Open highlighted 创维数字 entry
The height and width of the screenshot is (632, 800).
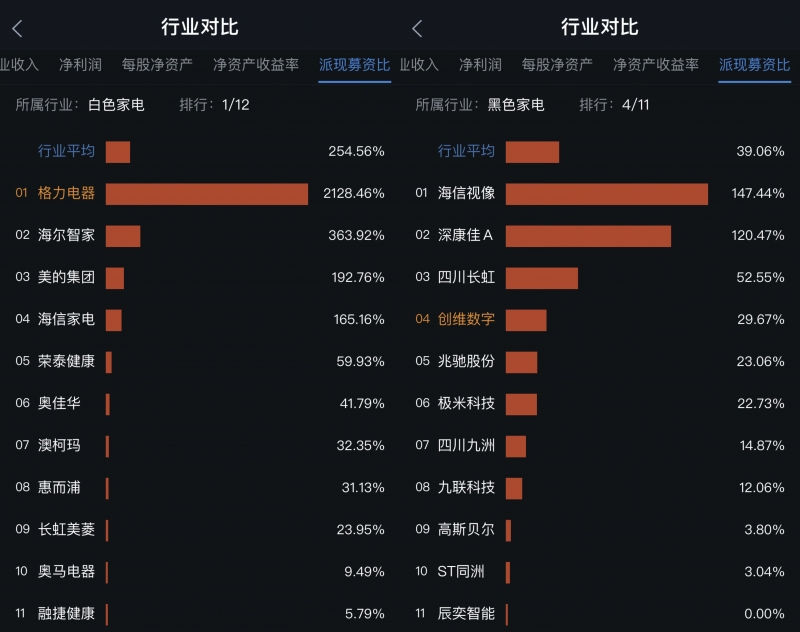[466, 320]
